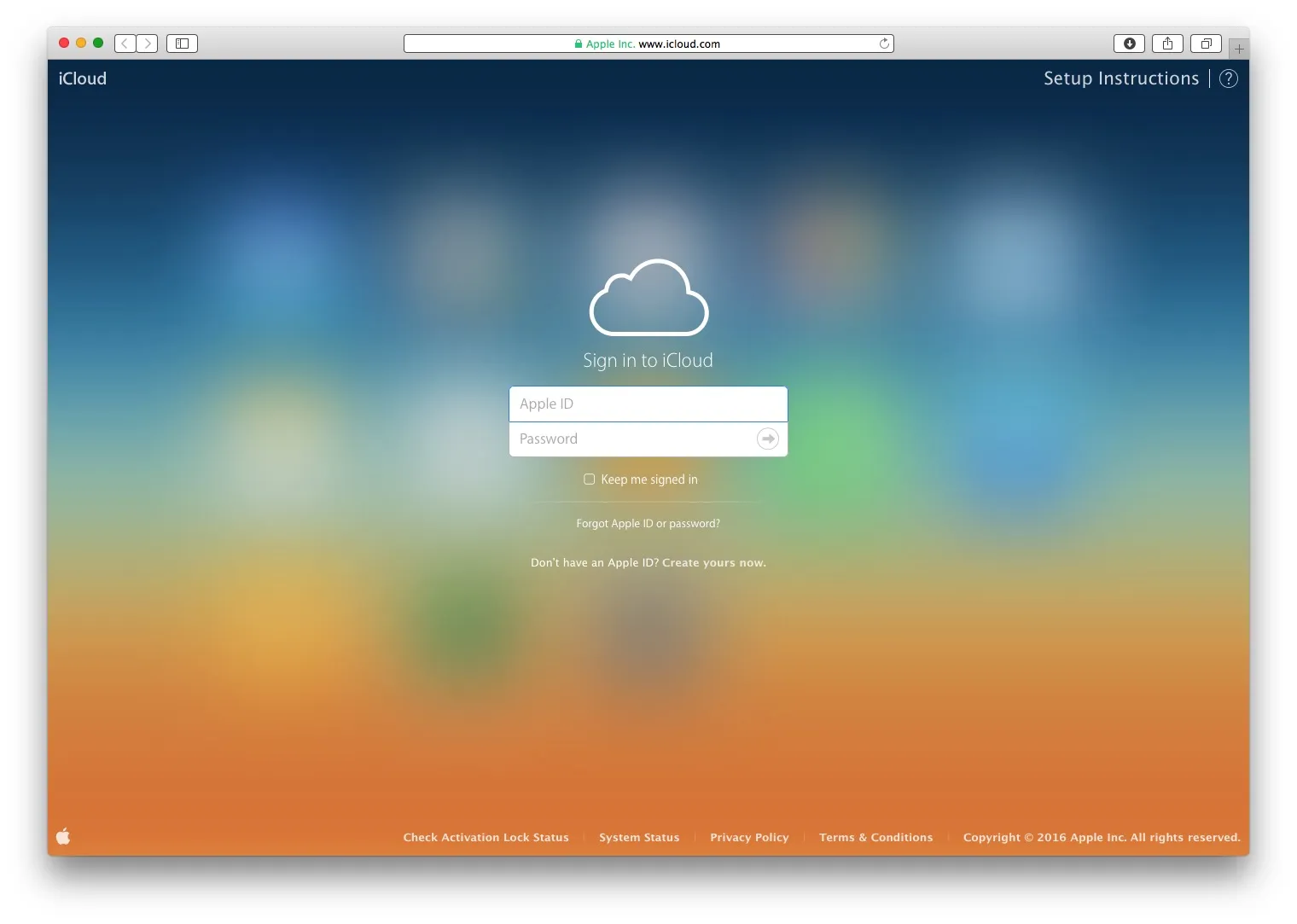Toggle the Safari sidebar button

[182, 44]
